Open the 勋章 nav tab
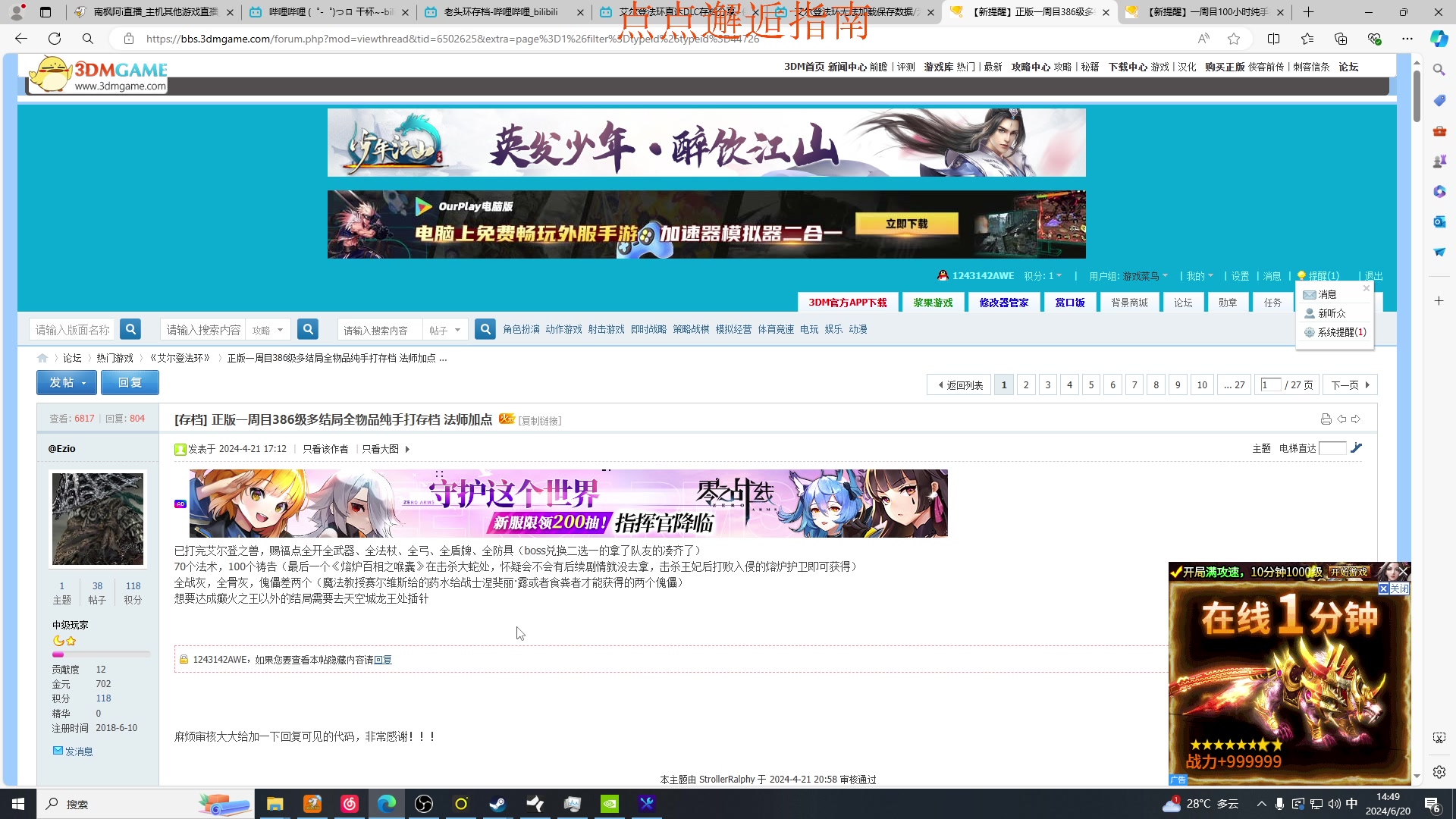The height and width of the screenshot is (819, 1456). pyautogui.click(x=1227, y=303)
